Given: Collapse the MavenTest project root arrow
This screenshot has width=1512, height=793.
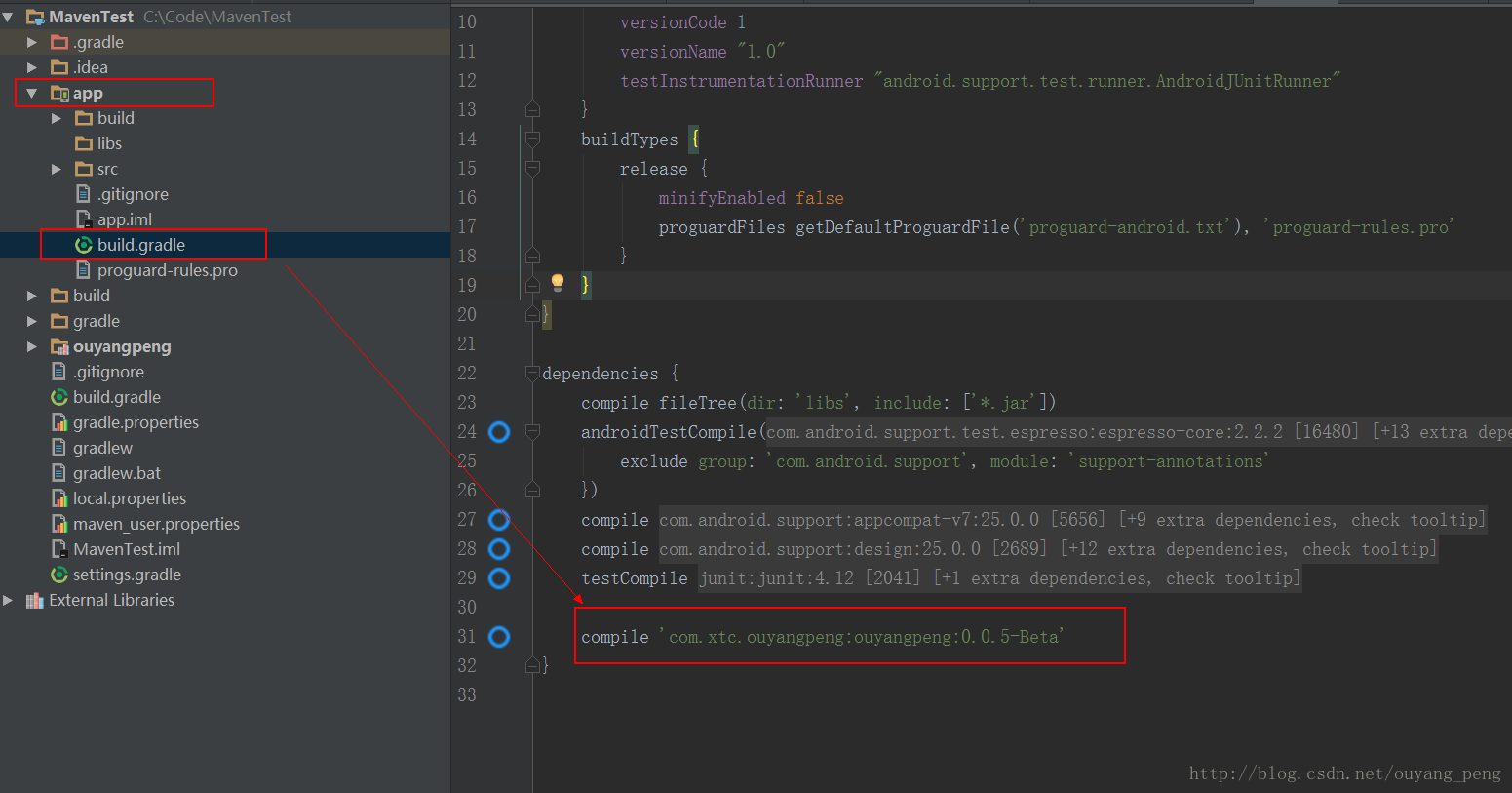Looking at the screenshot, I should (8, 17).
